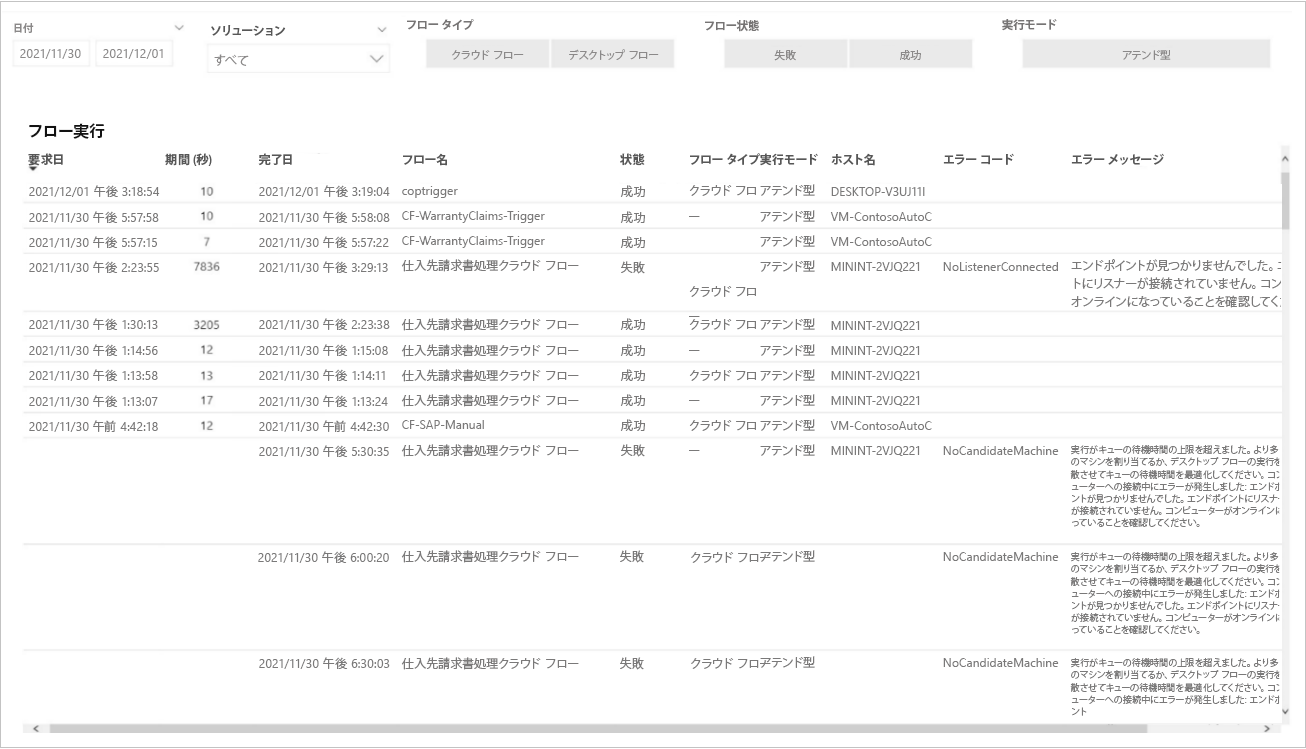This screenshot has width=1306, height=749.
Task: Filter flow state by 成功
Action: 910,55
